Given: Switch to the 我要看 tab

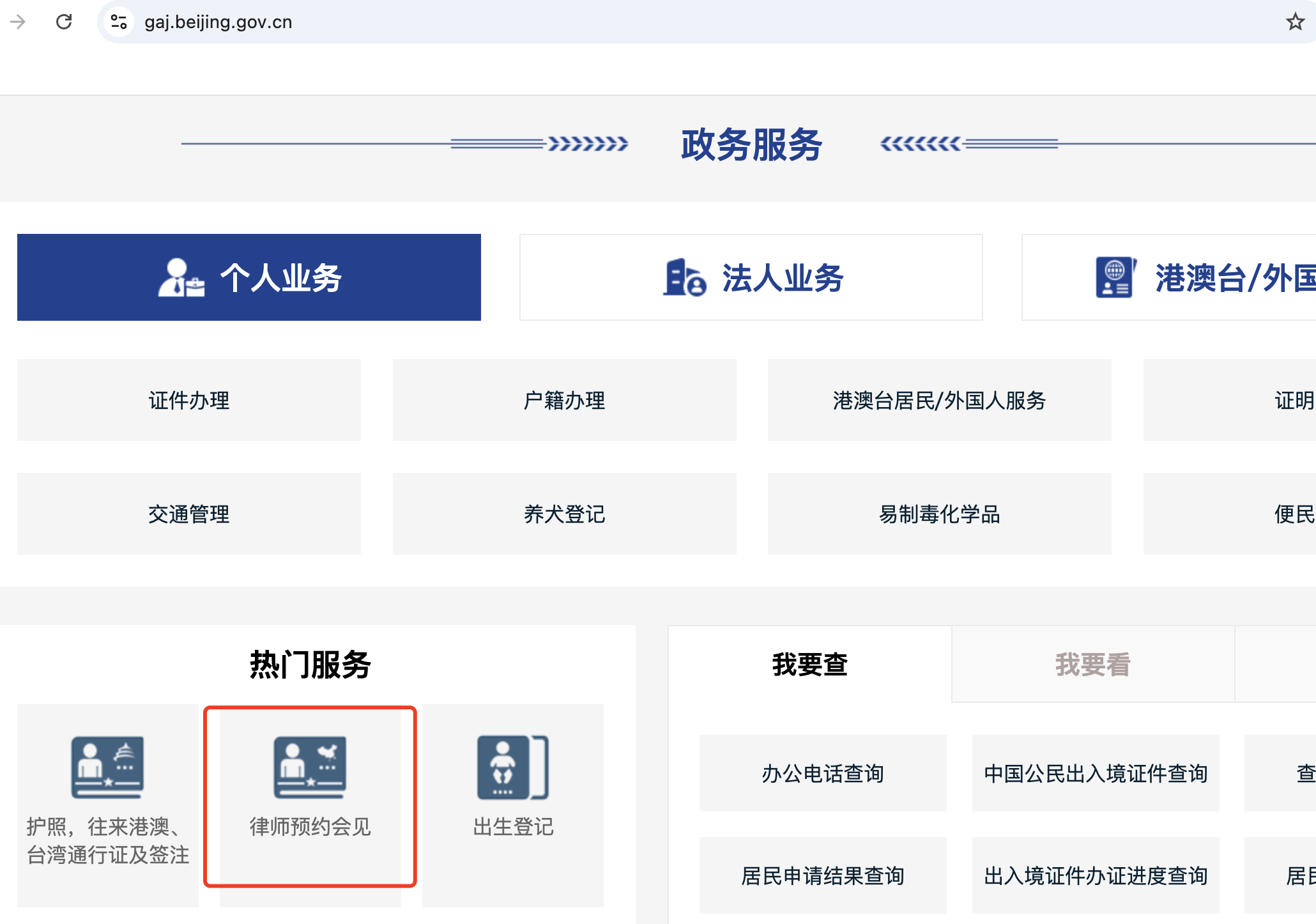Looking at the screenshot, I should 1093,665.
